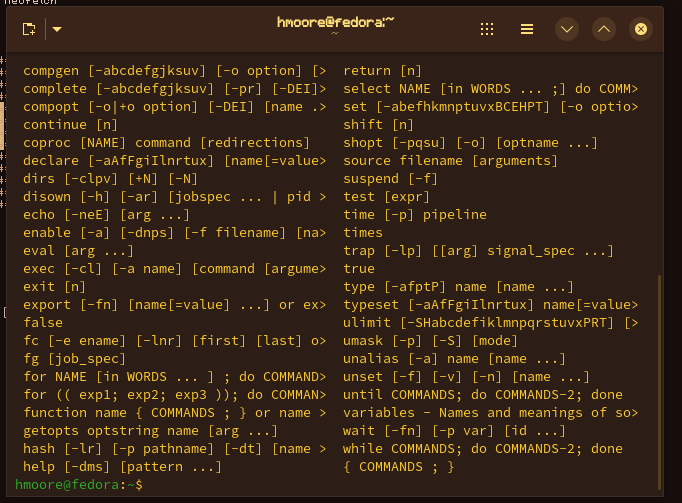This screenshot has width=682, height=503.
Task: Click the 'wait [-fn]' line
Action: (x=454, y=431)
